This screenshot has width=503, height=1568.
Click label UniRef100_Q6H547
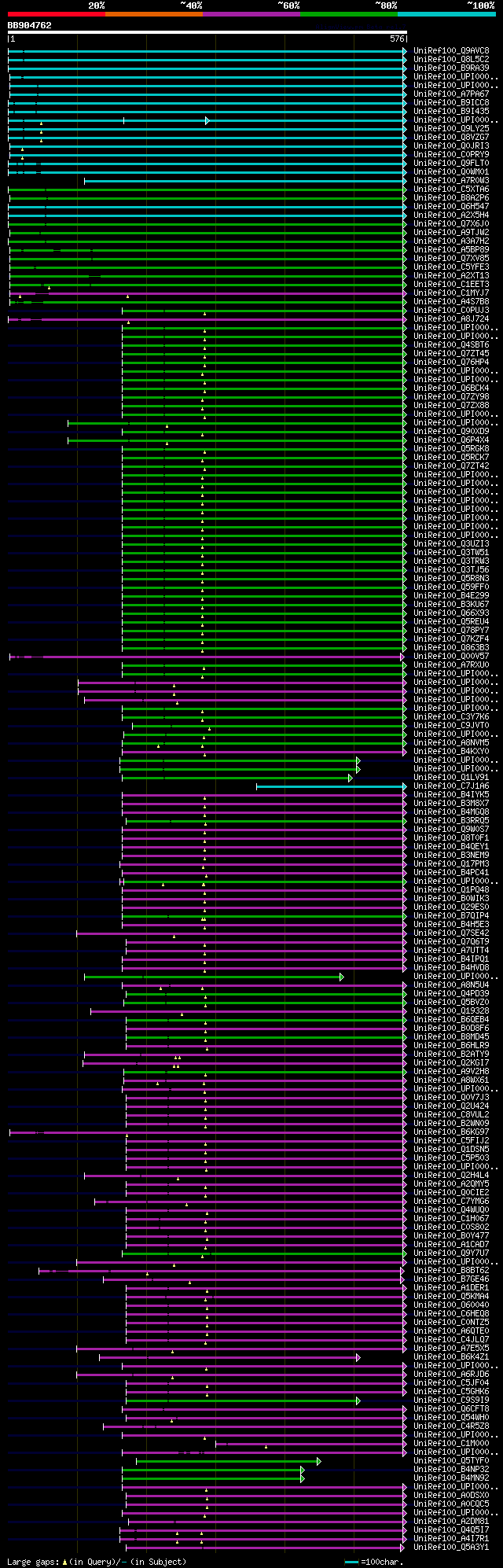coord(451,206)
